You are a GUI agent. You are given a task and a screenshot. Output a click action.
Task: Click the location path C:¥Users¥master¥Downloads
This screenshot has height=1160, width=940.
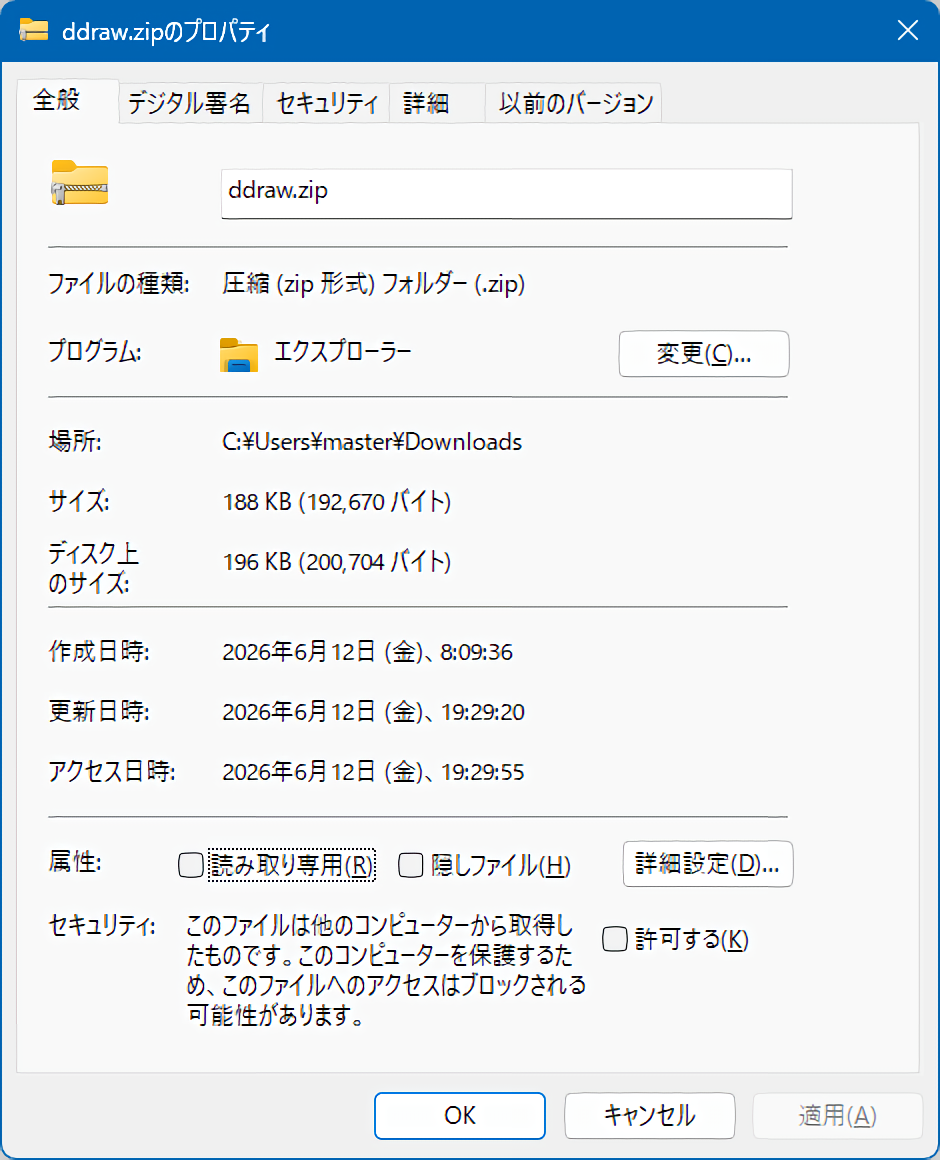point(372,442)
